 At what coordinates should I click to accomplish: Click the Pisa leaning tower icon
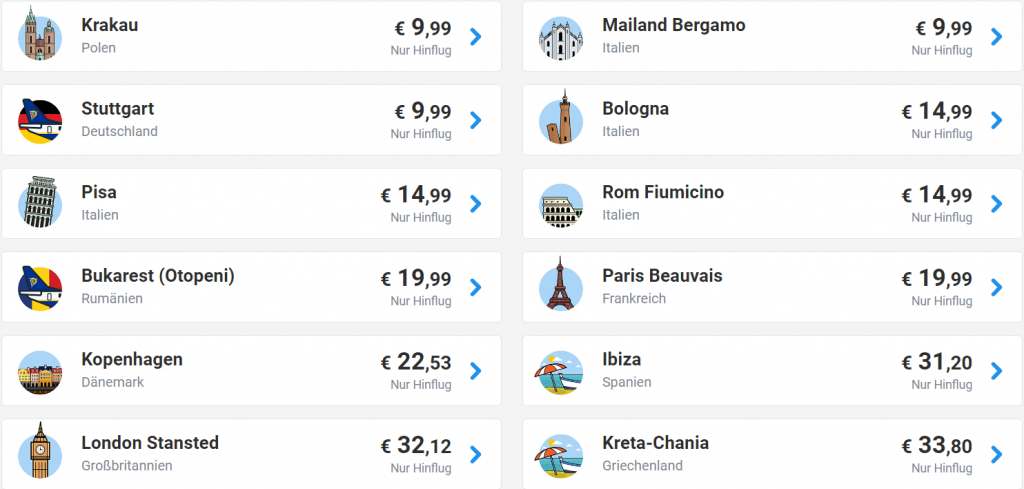[40, 202]
